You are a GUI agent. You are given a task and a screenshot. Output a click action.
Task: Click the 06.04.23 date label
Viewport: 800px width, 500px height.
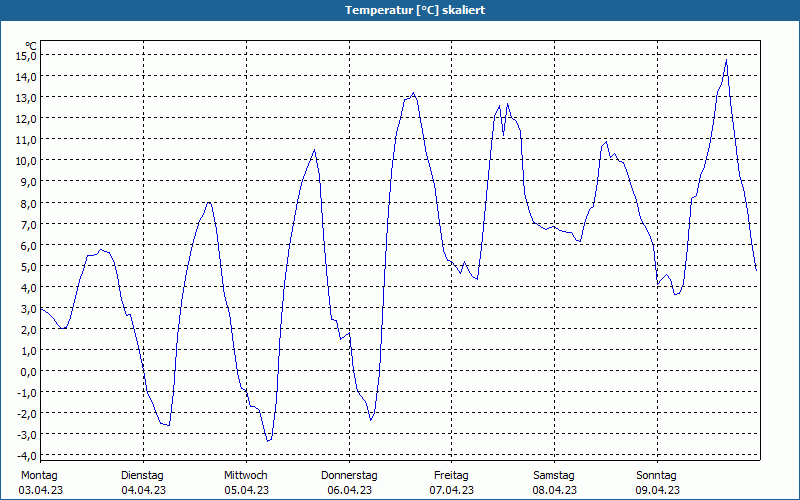click(x=349, y=490)
